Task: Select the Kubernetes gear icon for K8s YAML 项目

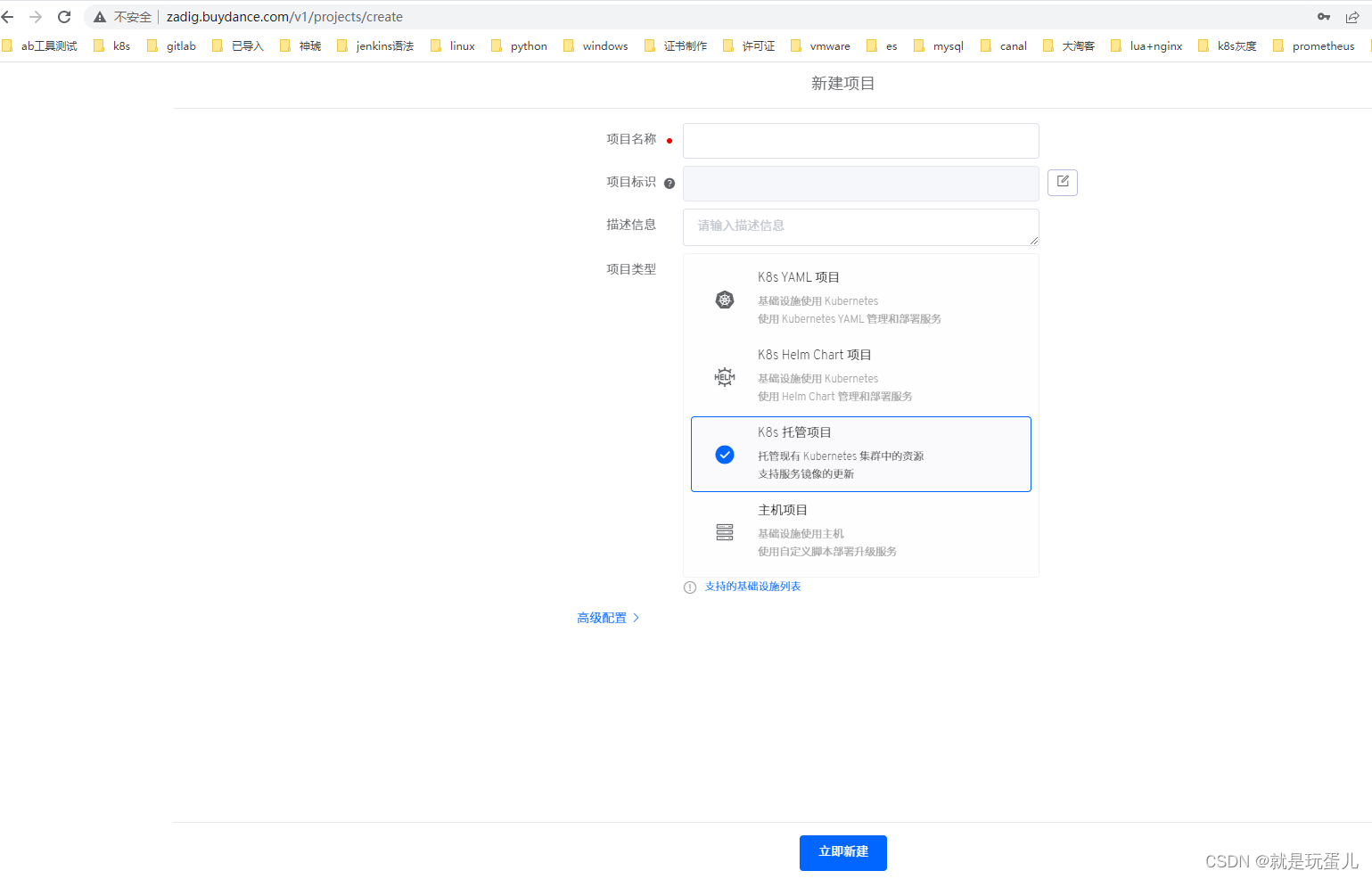Action: (724, 300)
